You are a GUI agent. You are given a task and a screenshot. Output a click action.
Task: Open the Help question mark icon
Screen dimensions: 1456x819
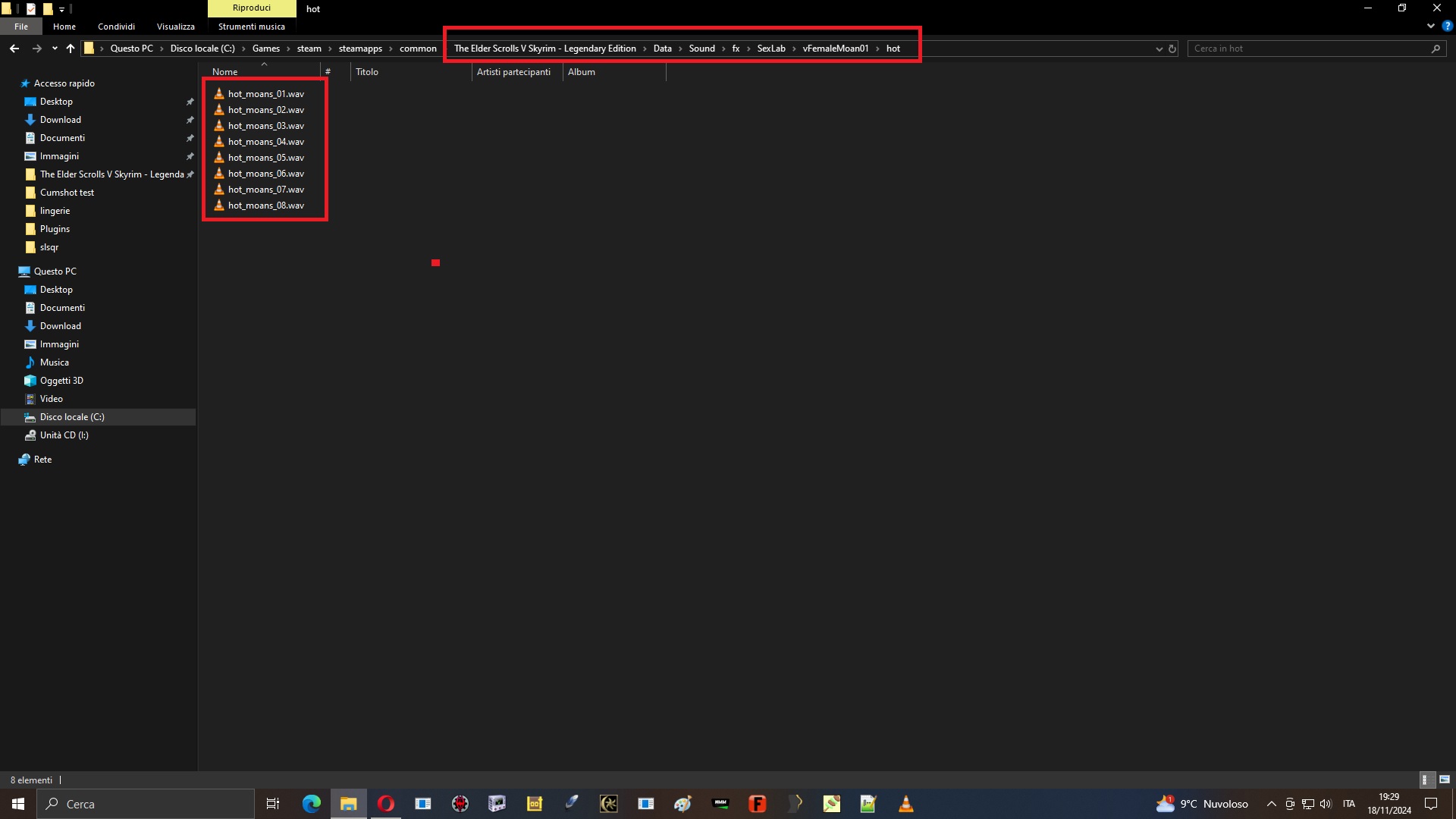pos(1447,26)
